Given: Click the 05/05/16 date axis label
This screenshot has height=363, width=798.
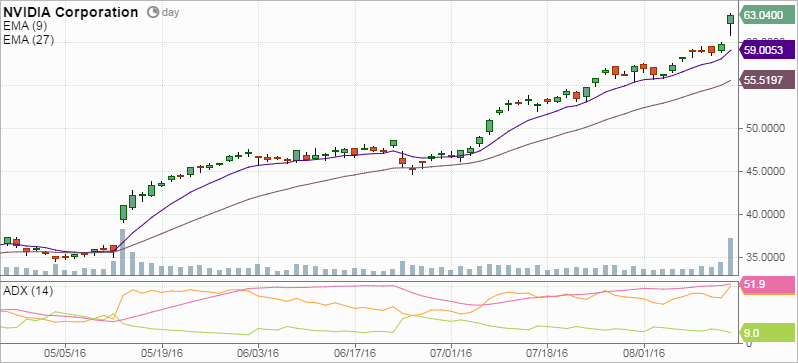Looking at the screenshot, I should 65,353.
